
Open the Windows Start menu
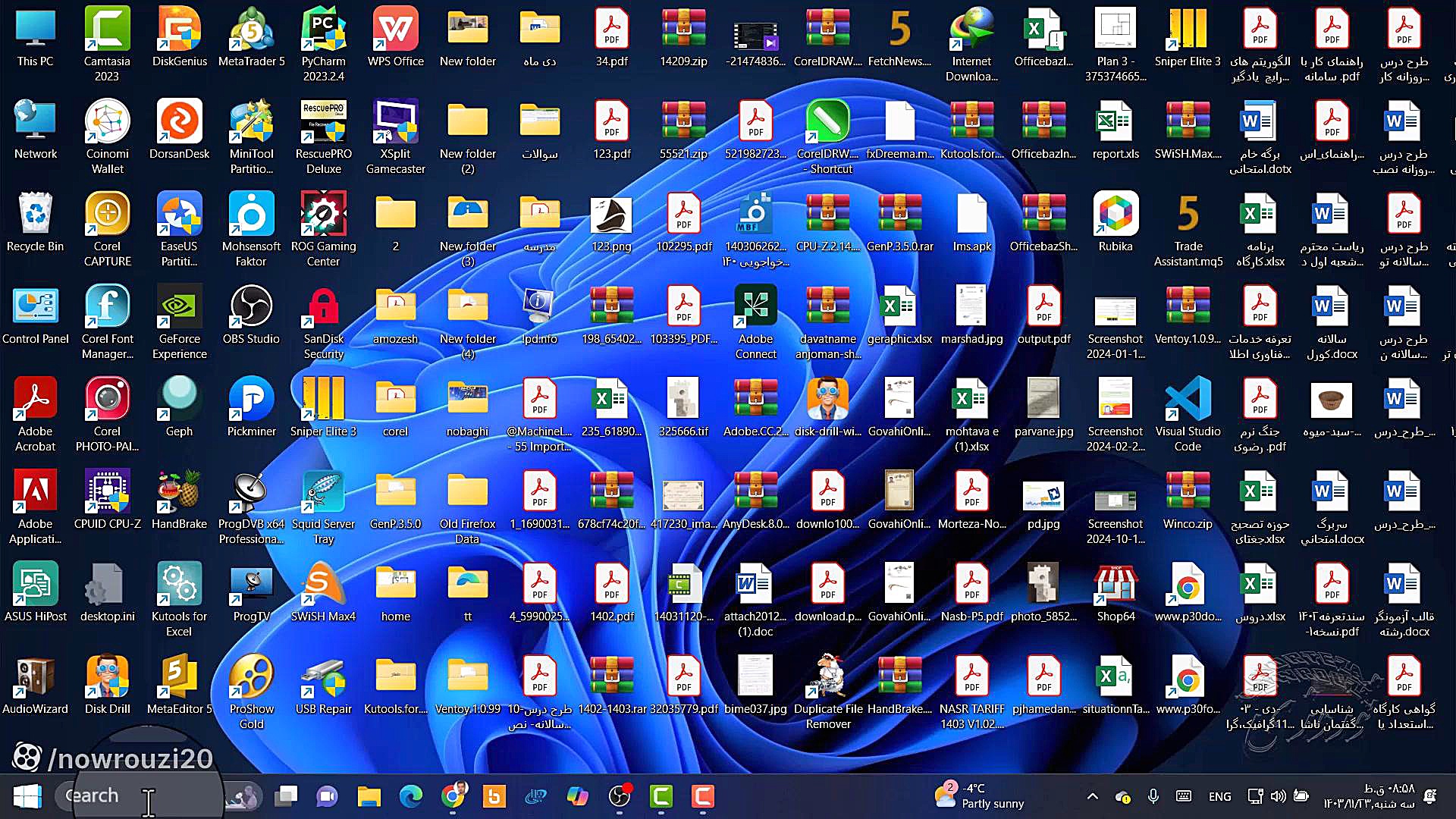27,796
